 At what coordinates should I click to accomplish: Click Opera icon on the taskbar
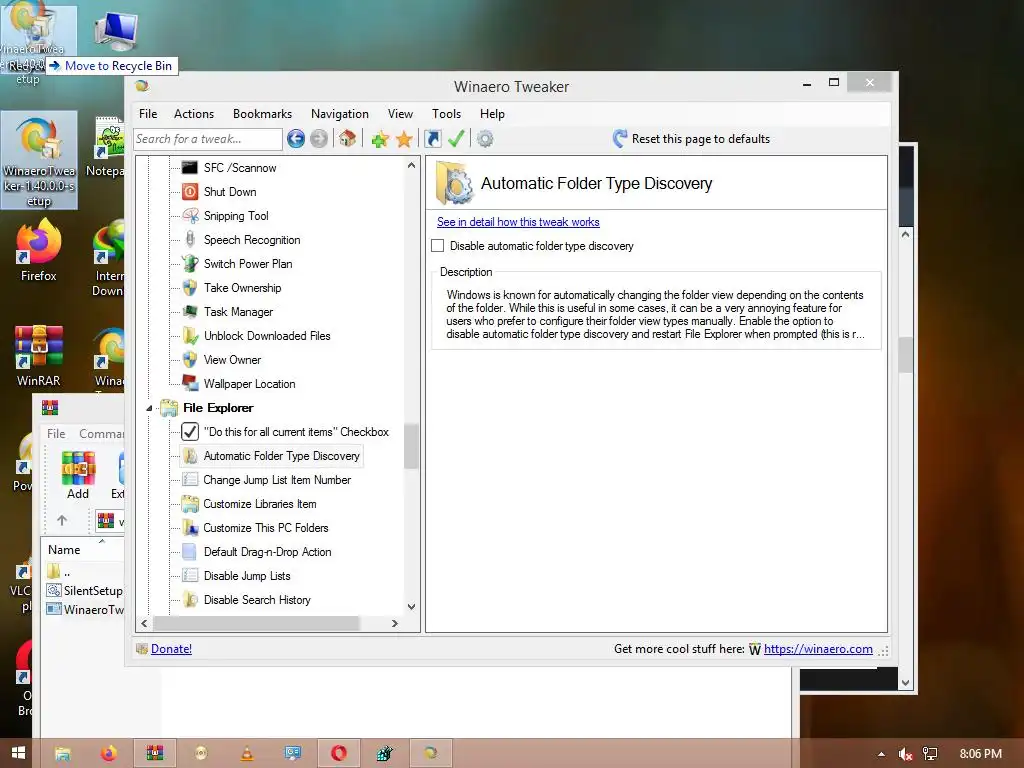(339, 754)
